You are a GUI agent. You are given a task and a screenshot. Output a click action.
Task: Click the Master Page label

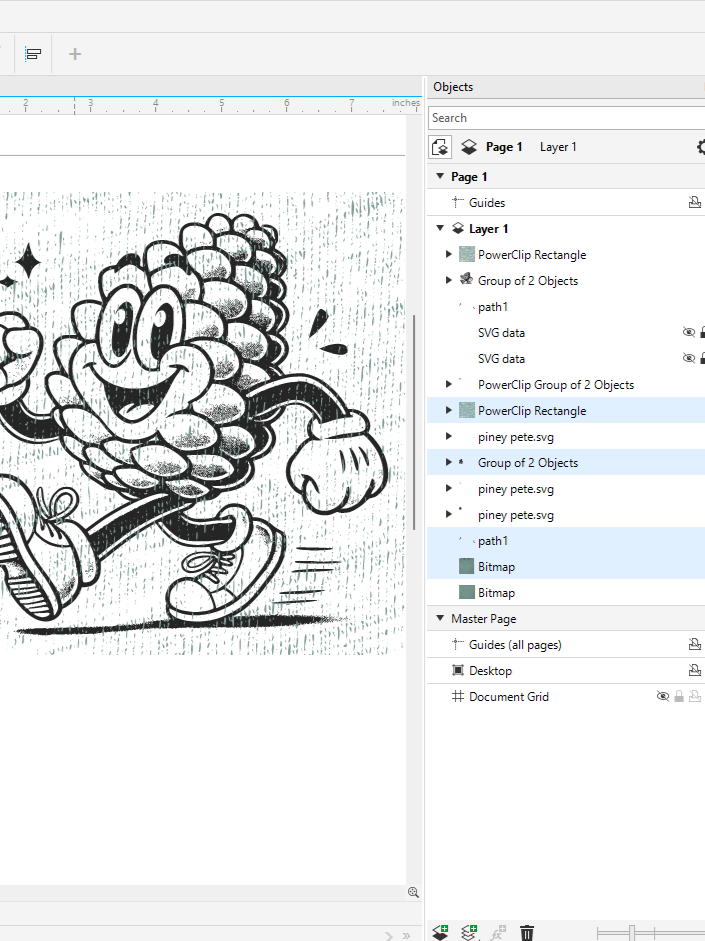coord(484,619)
